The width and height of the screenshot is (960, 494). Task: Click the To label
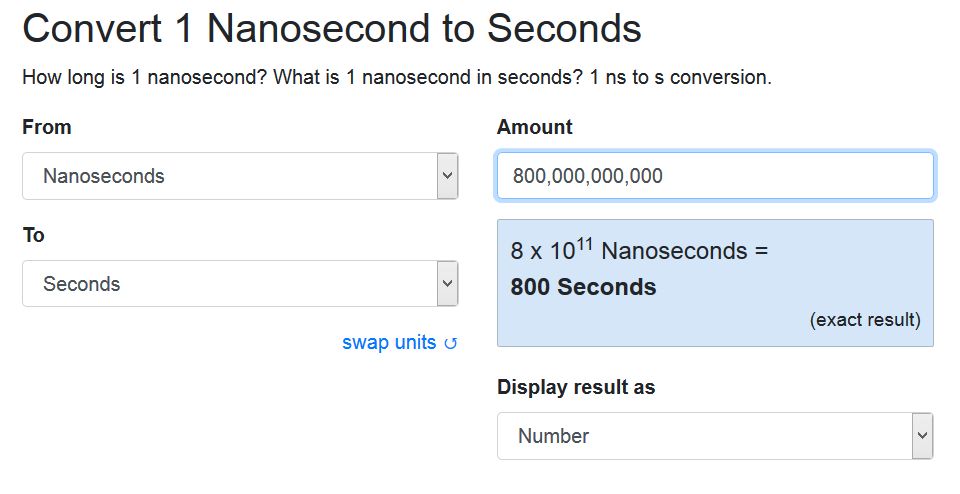pos(34,234)
